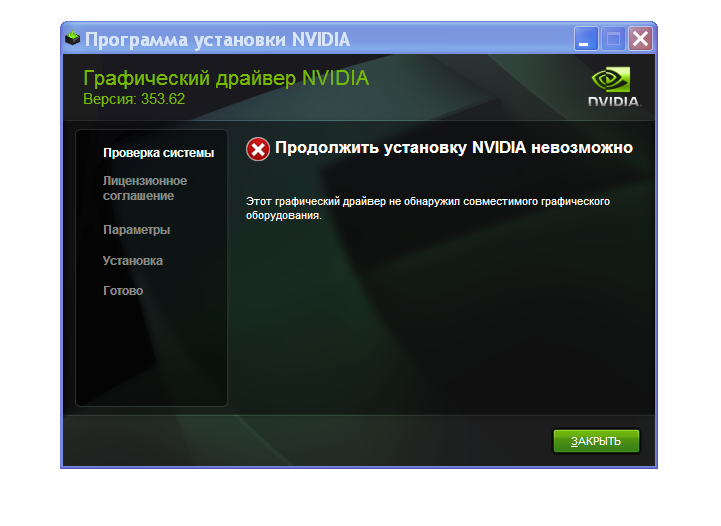
Task: Minimize the NVIDIA installer window
Action: tap(586, 38)
